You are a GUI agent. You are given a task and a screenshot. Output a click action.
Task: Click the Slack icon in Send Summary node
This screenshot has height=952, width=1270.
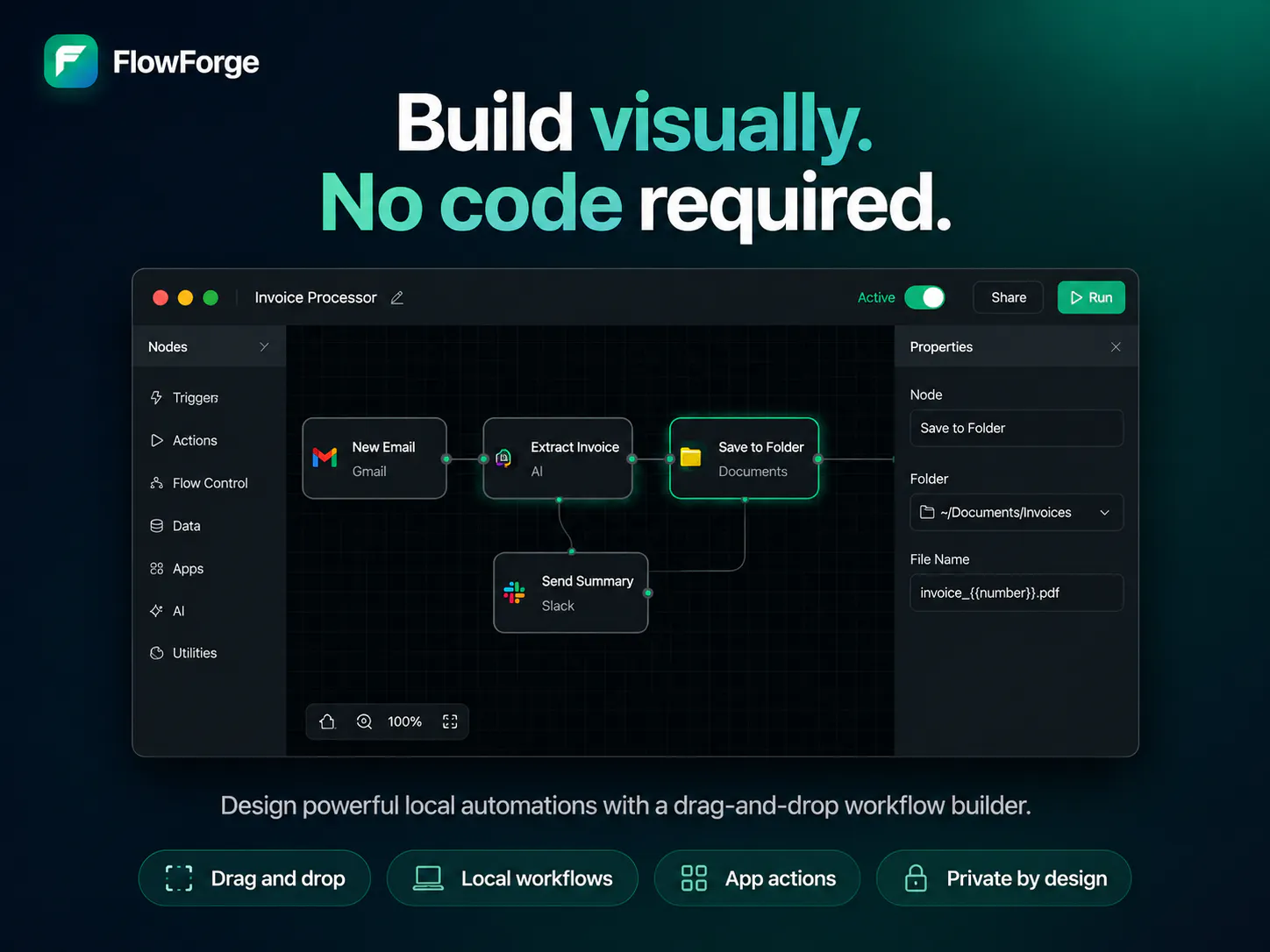coord(515,593)
